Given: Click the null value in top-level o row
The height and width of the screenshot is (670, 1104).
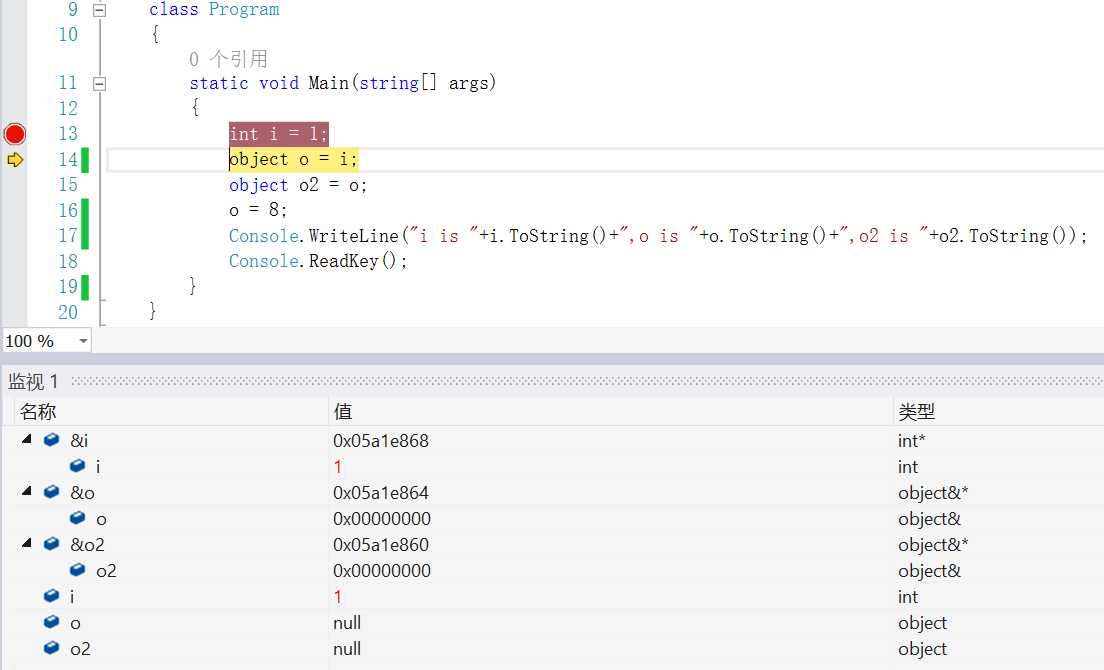Looking at the screenshot, I should (x=347, y=623).
